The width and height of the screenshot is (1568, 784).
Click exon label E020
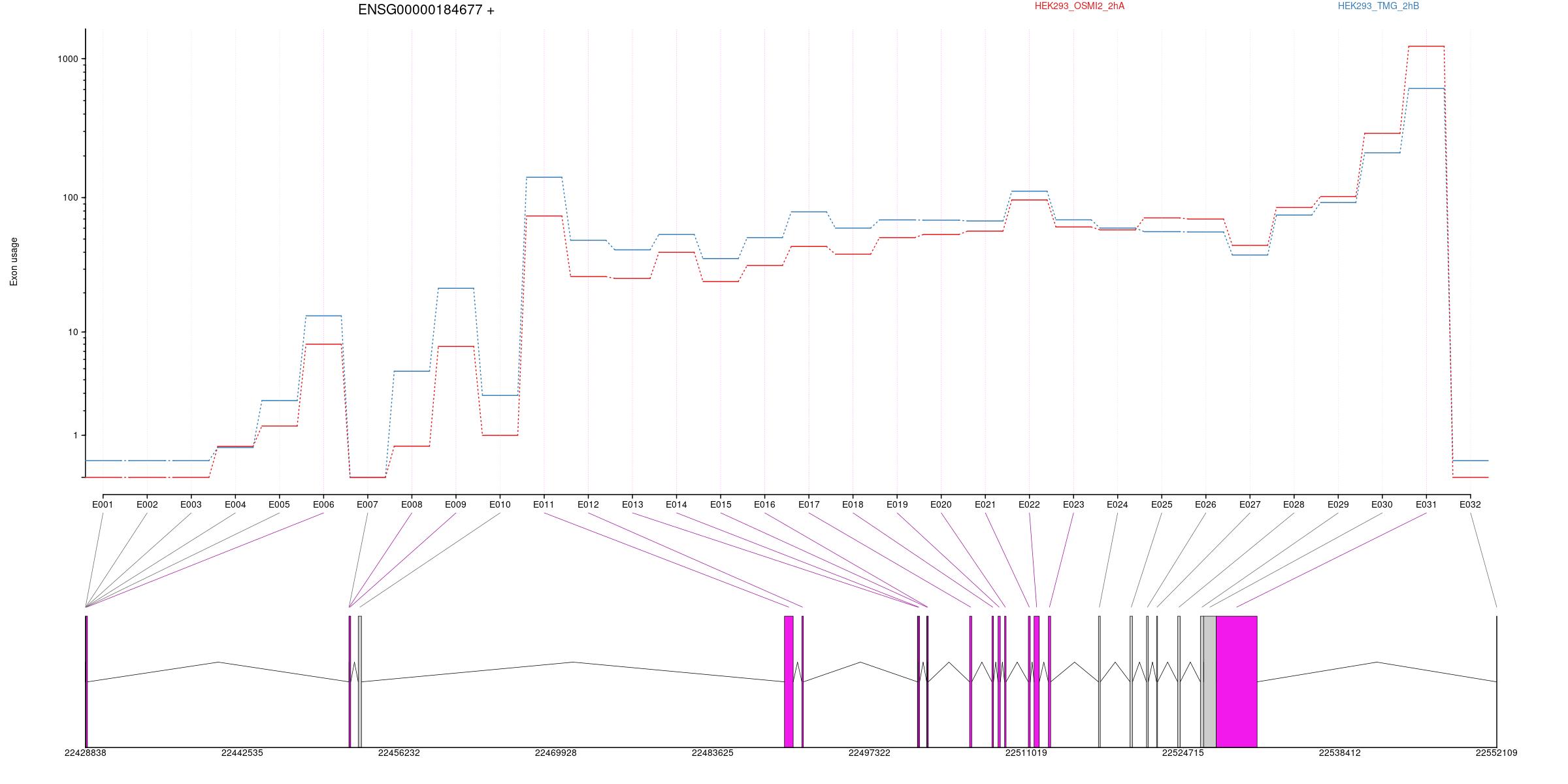(x=941, y=504)
